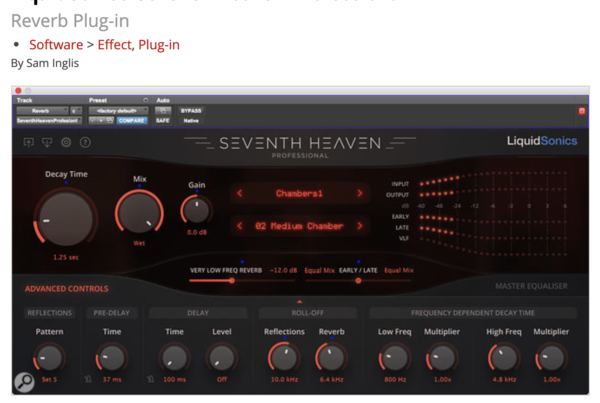Open the Reverb track selector dropdown

point(42,111)
